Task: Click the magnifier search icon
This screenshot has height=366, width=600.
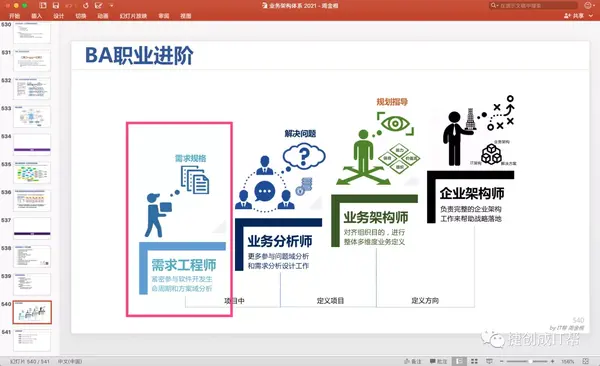Action: [x=494, y=5]
